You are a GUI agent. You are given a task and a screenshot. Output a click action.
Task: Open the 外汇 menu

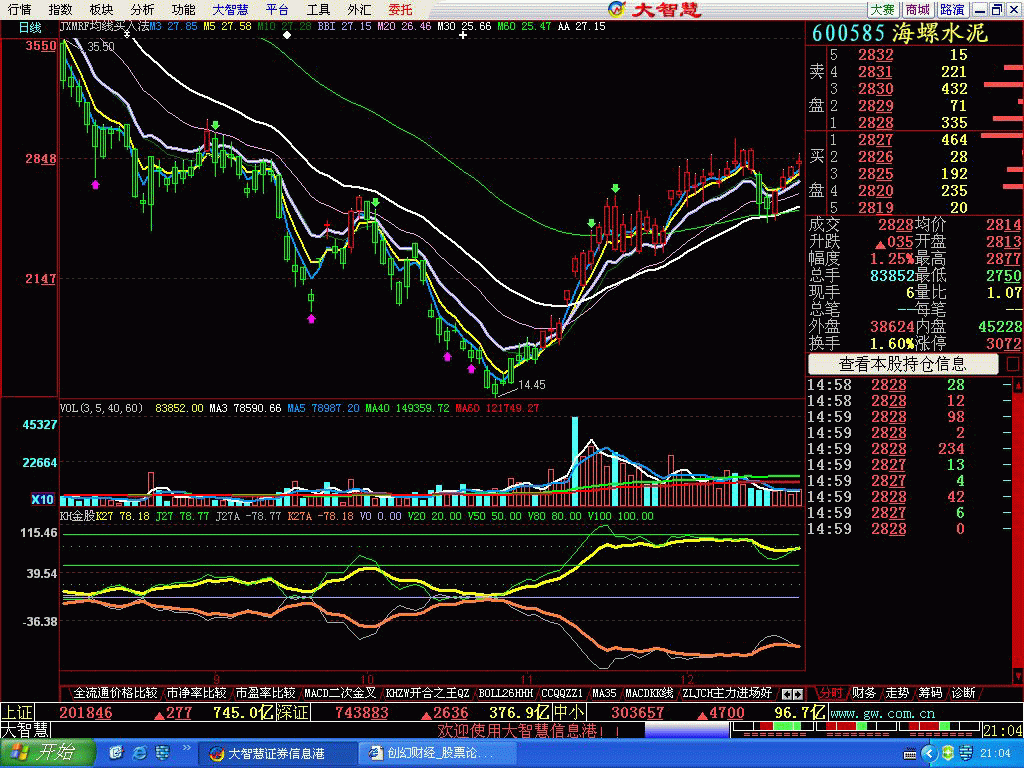point(359,9)
